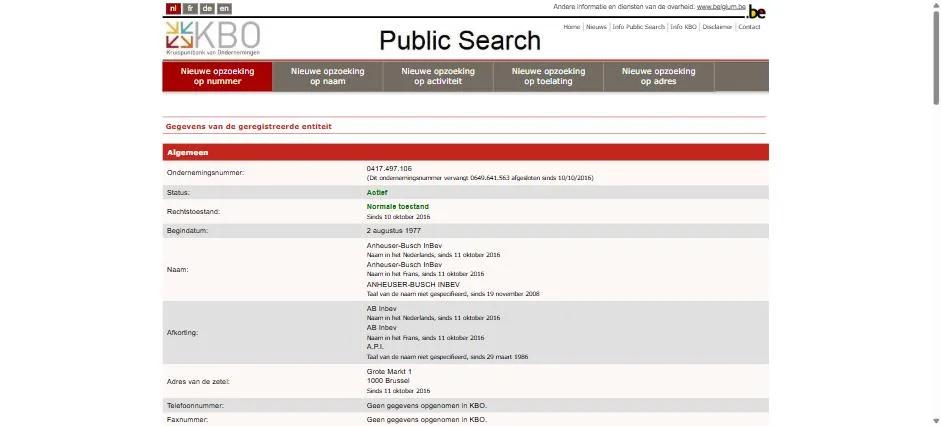Select Nieuwe opzoeking op naam tab
Image resolution: width=941 pixels, height=426 pixels.
[328, 76]
